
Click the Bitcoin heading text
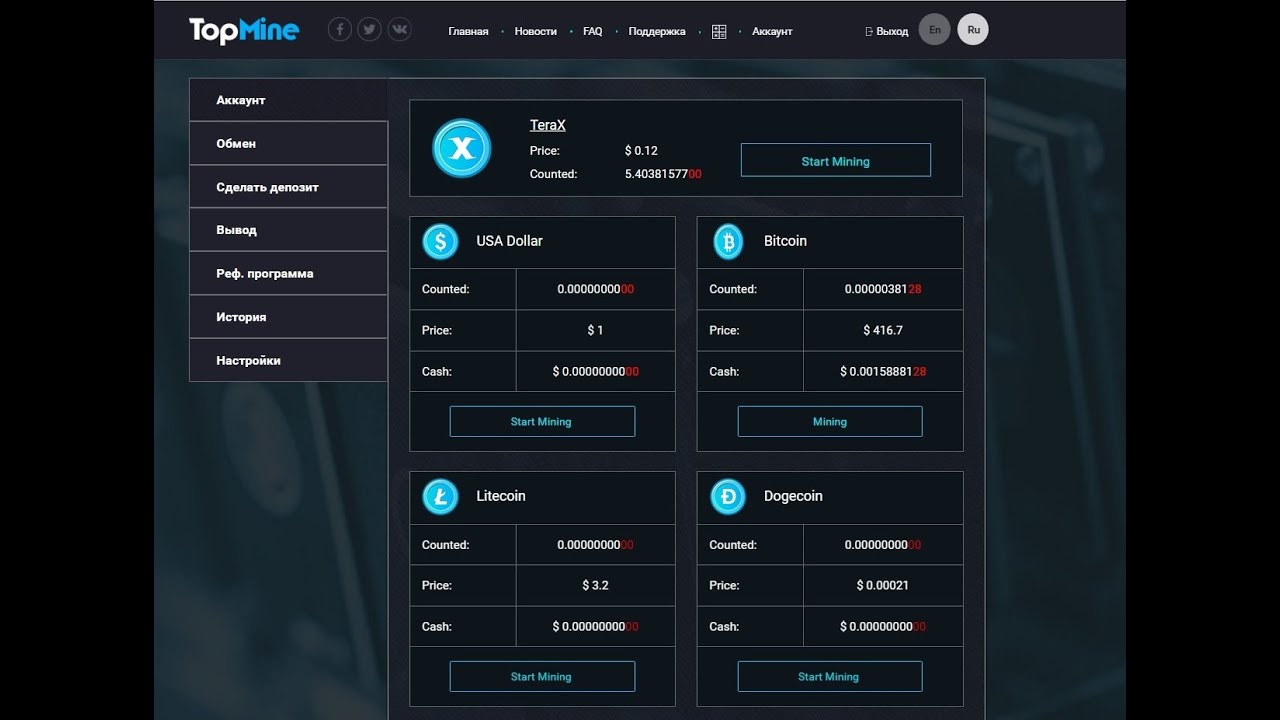tap(785, 241)
